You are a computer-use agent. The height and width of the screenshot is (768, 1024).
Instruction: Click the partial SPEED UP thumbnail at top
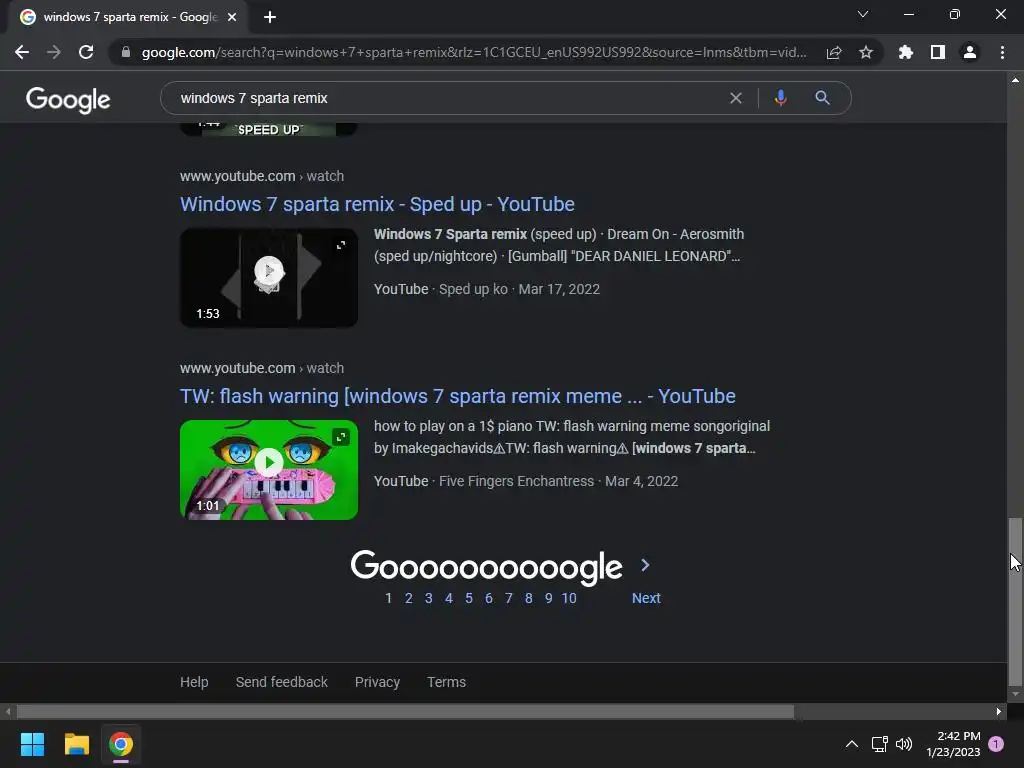[268, 129]
